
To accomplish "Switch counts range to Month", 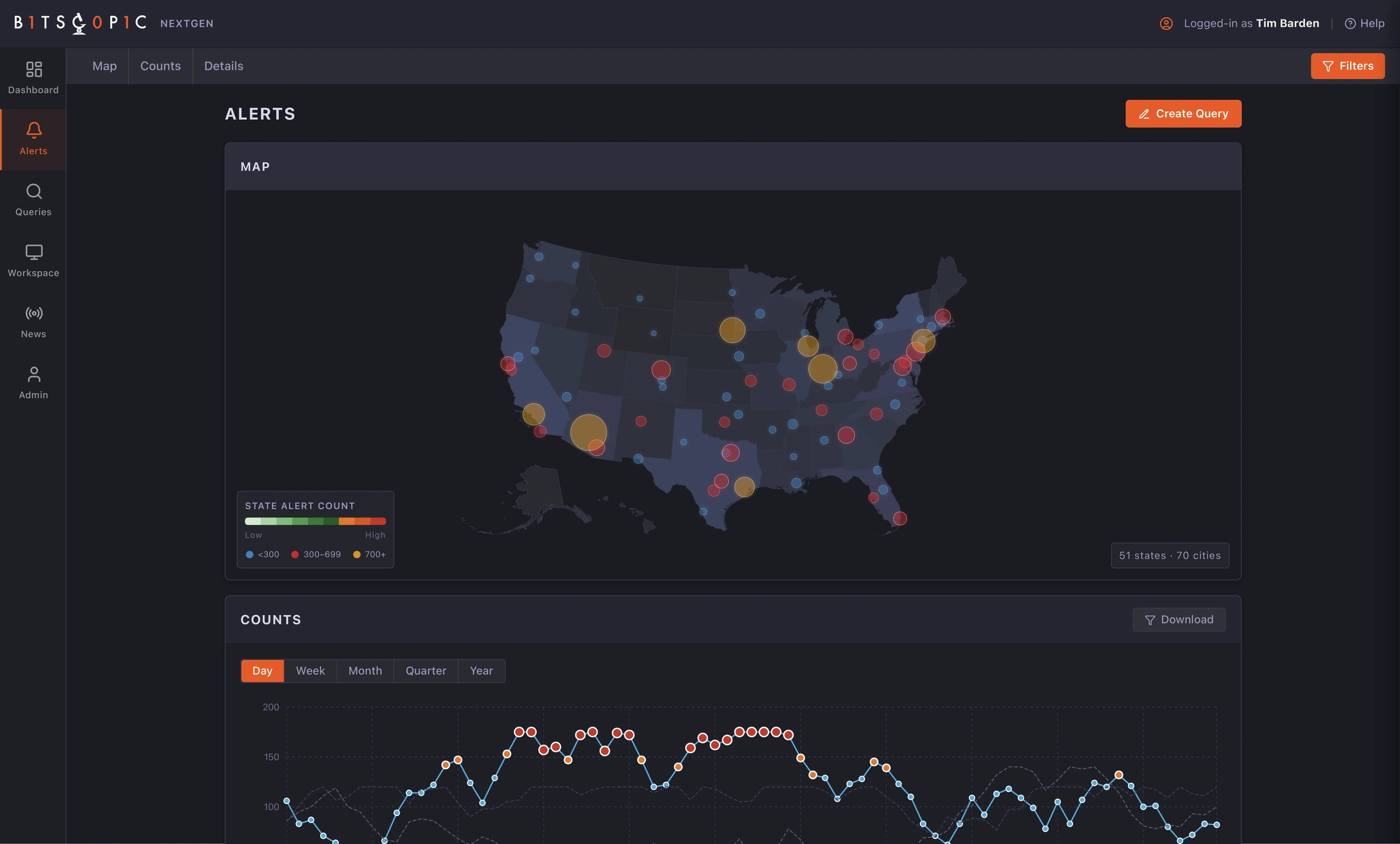I will click(x=365, y=671).
